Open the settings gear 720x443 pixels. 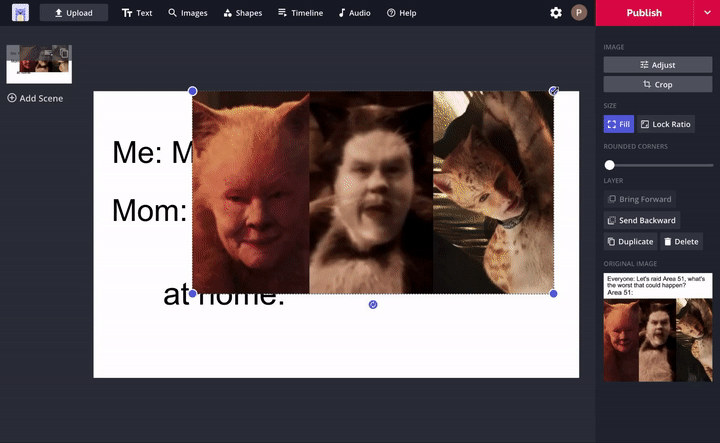(556, 13)
